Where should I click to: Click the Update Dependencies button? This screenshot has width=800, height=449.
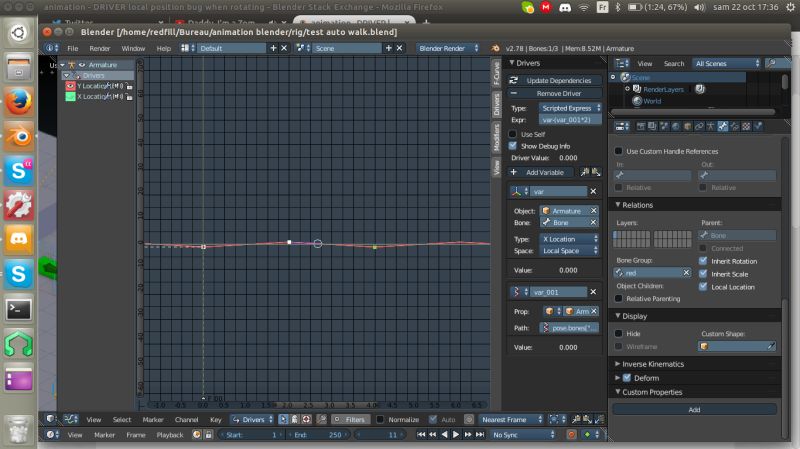coord(555,80)
